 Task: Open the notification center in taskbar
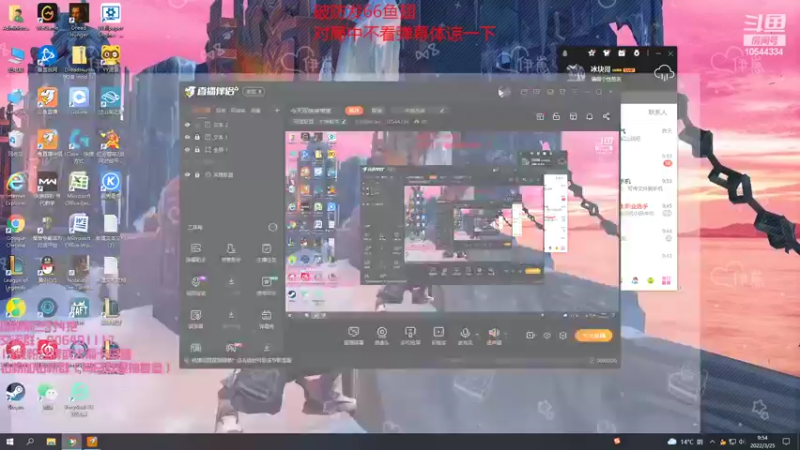[x=786, y=442]
